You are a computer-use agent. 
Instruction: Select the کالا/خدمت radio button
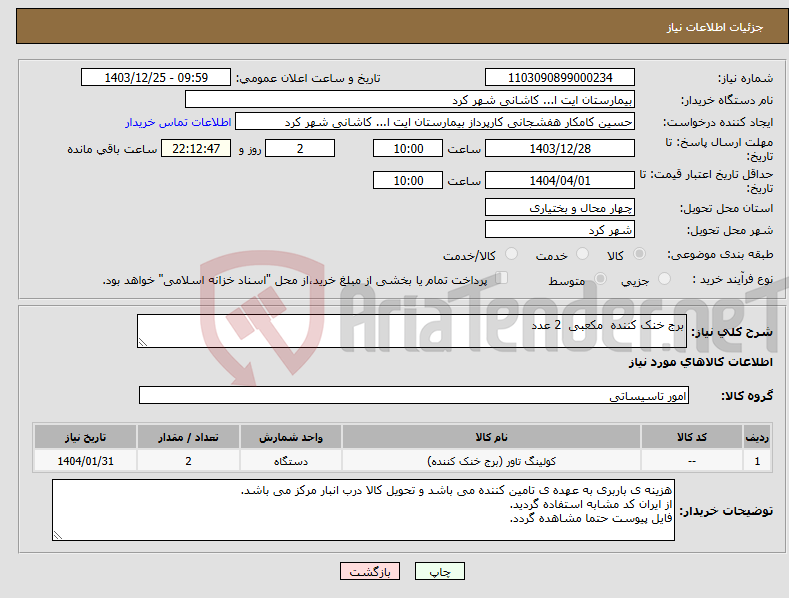[511, 254]
